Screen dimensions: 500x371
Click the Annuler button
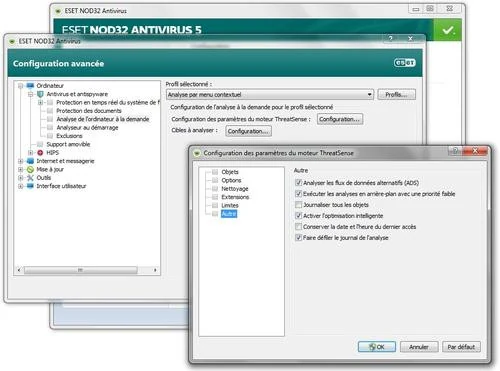coord(419,347)
